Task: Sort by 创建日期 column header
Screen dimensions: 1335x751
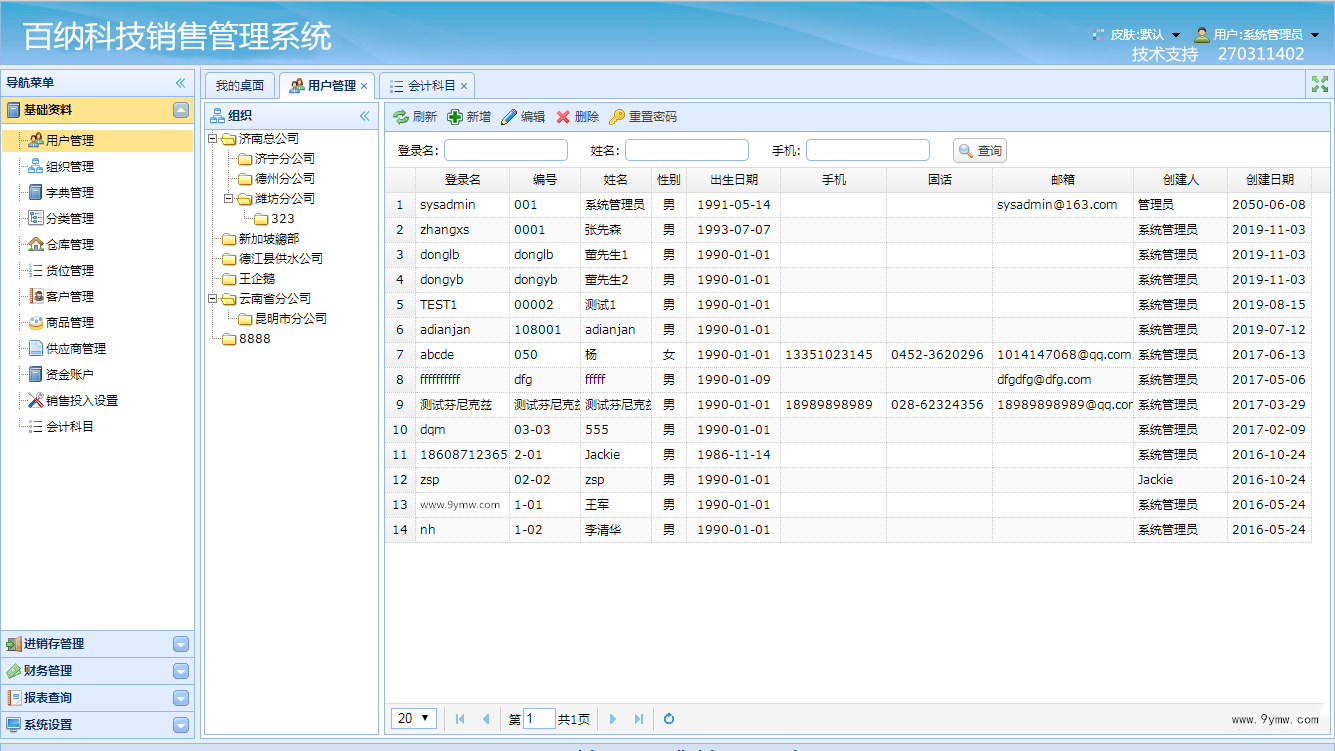Action: click(1270, 180)
